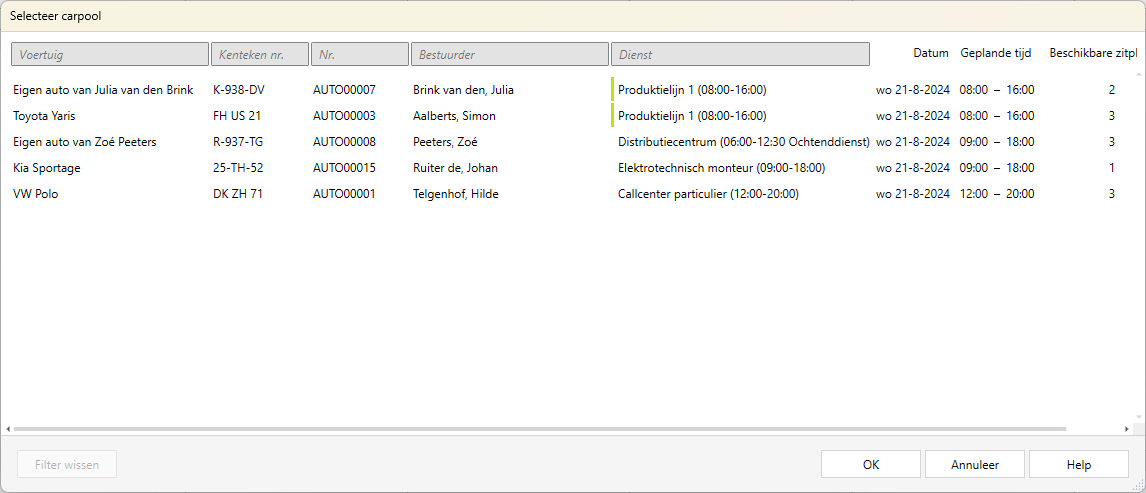Click the Geplande tijd column header
1146x493 pixels.
[995, 53]
